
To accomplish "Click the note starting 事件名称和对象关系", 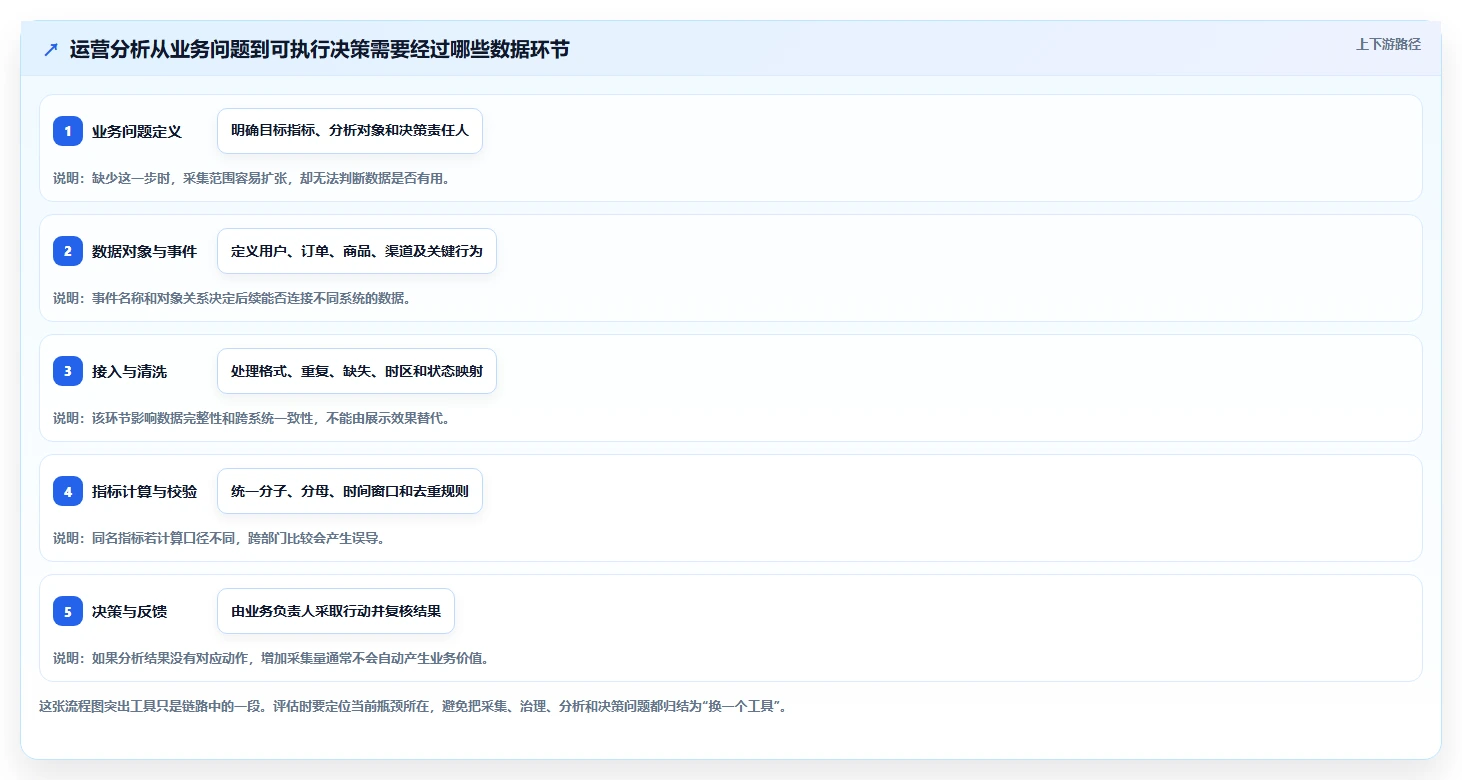I will click(x=232, y=298).
